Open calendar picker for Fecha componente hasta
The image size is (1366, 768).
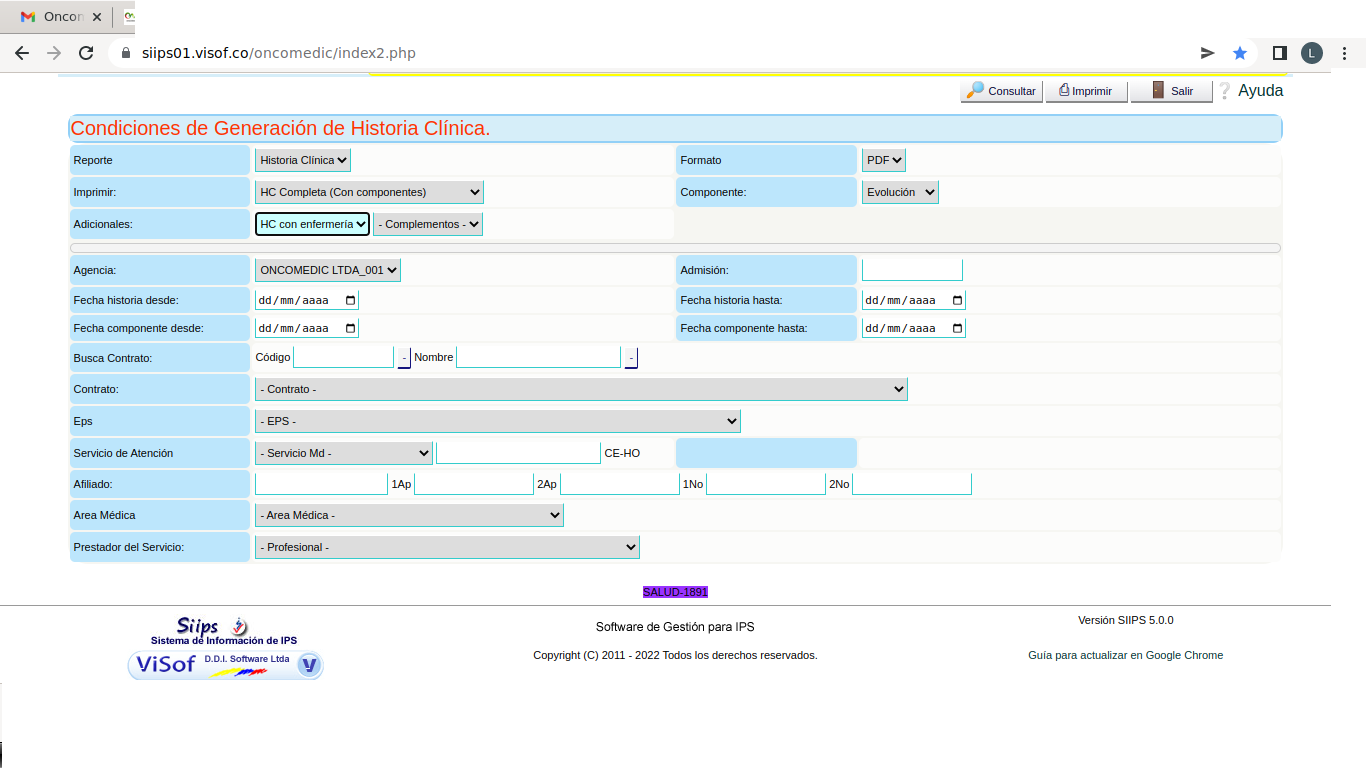[x=957, y=328]
